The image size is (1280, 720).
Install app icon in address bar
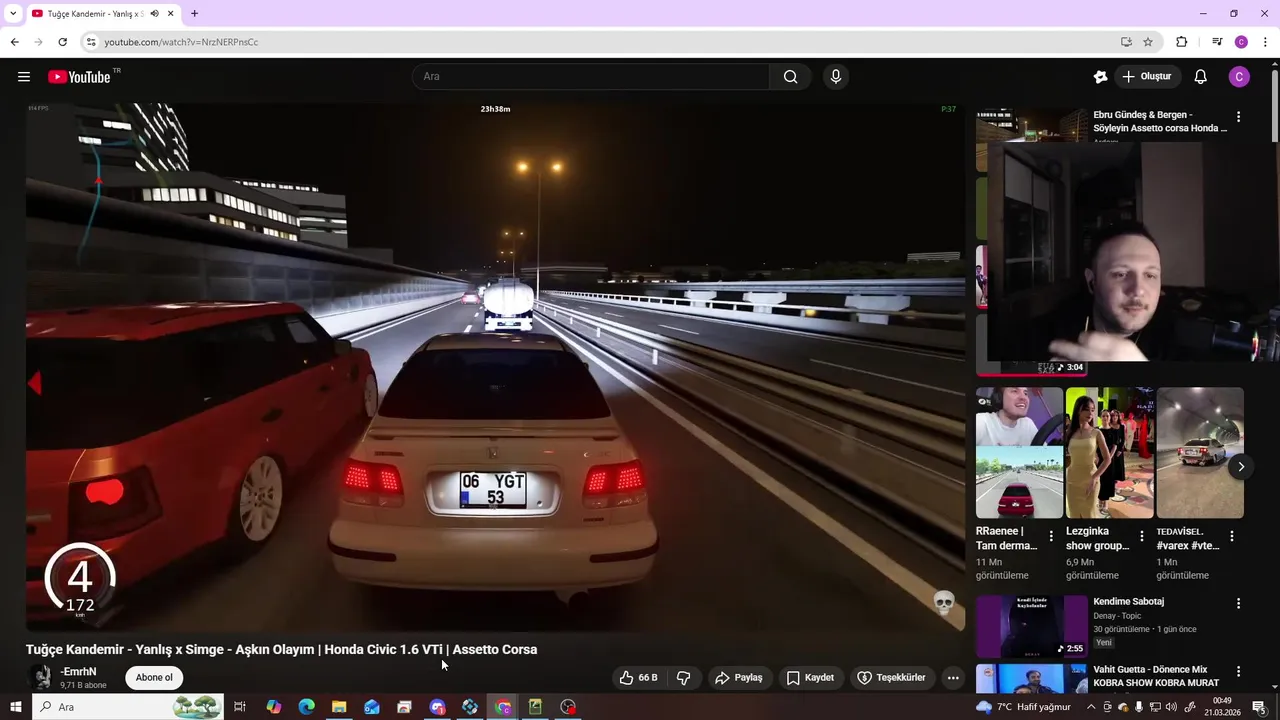point(1126,42)
